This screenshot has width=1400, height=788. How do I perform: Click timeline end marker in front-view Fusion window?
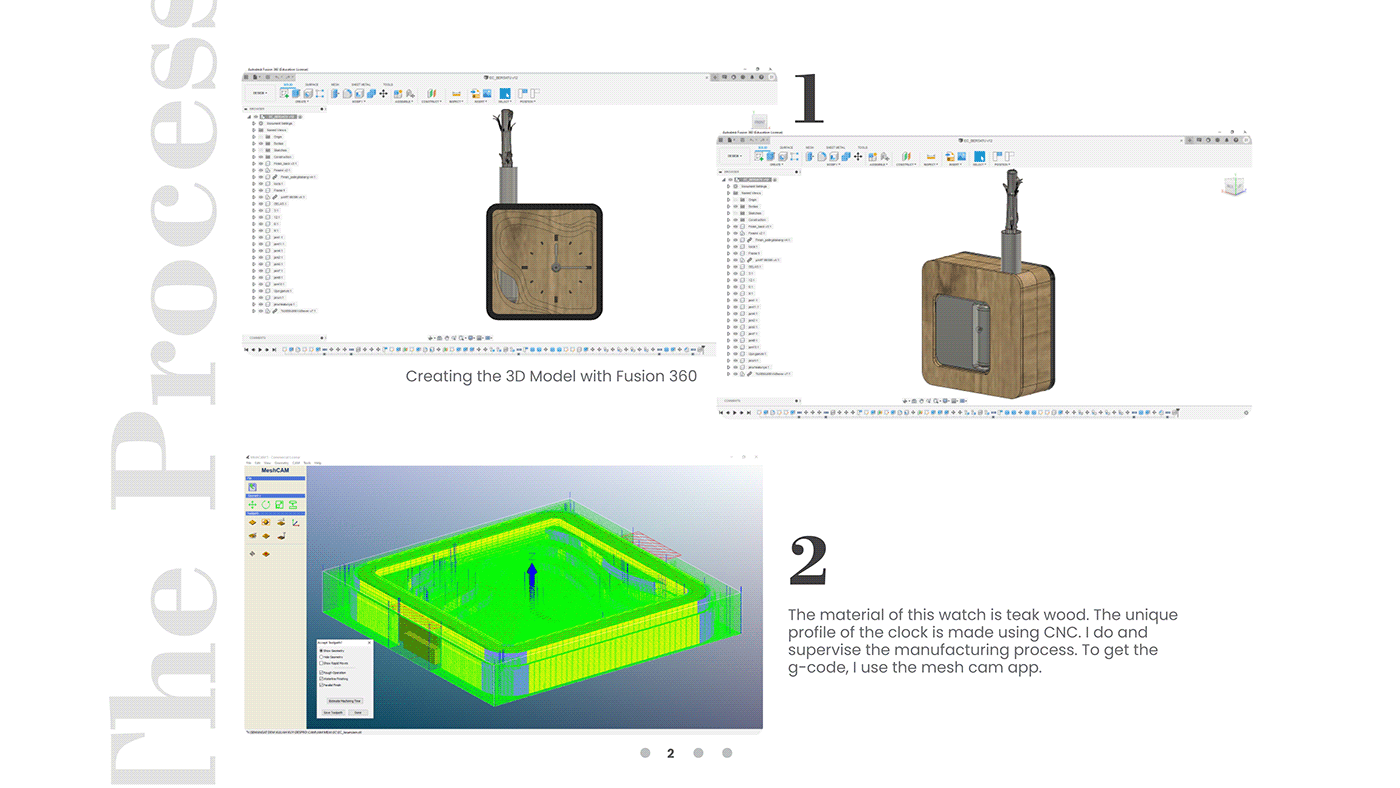701,349
